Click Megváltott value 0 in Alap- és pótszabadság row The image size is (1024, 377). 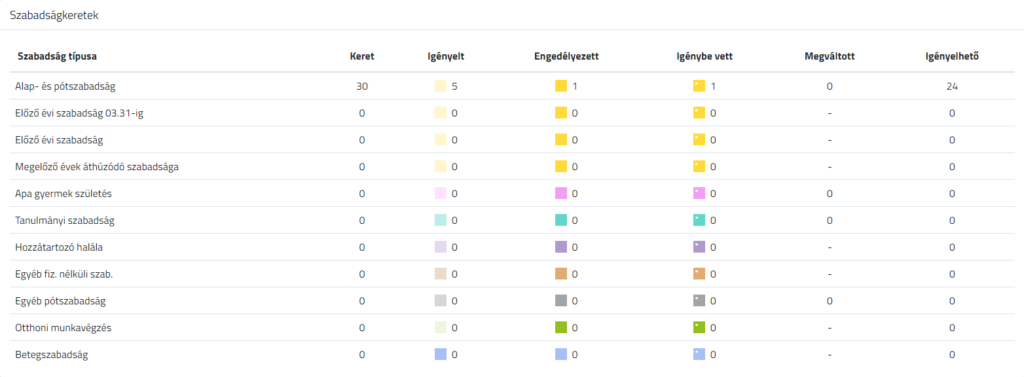pyautogui.click(x=829, y=86)
